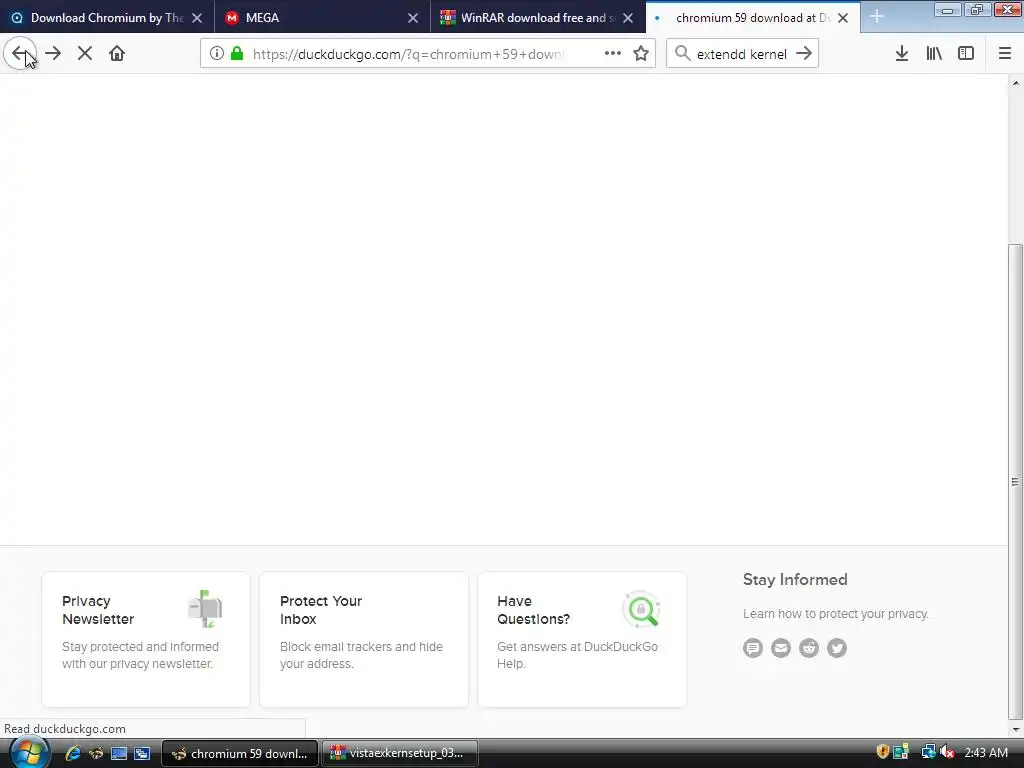The height and width of the screenshot is (768, 1024).
Task: Submit the 'extendd kernel' search with arrow
Action: point(804,54)
